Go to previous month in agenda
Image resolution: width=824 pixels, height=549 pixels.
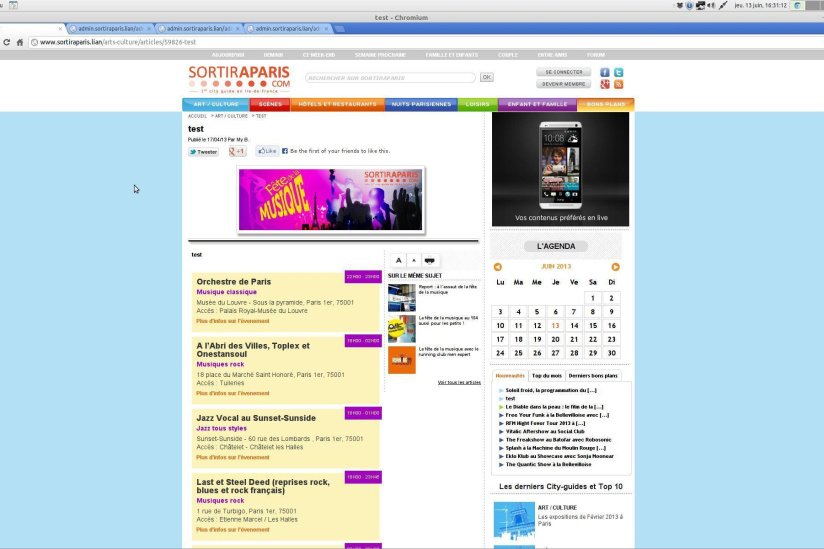(497, 267)
